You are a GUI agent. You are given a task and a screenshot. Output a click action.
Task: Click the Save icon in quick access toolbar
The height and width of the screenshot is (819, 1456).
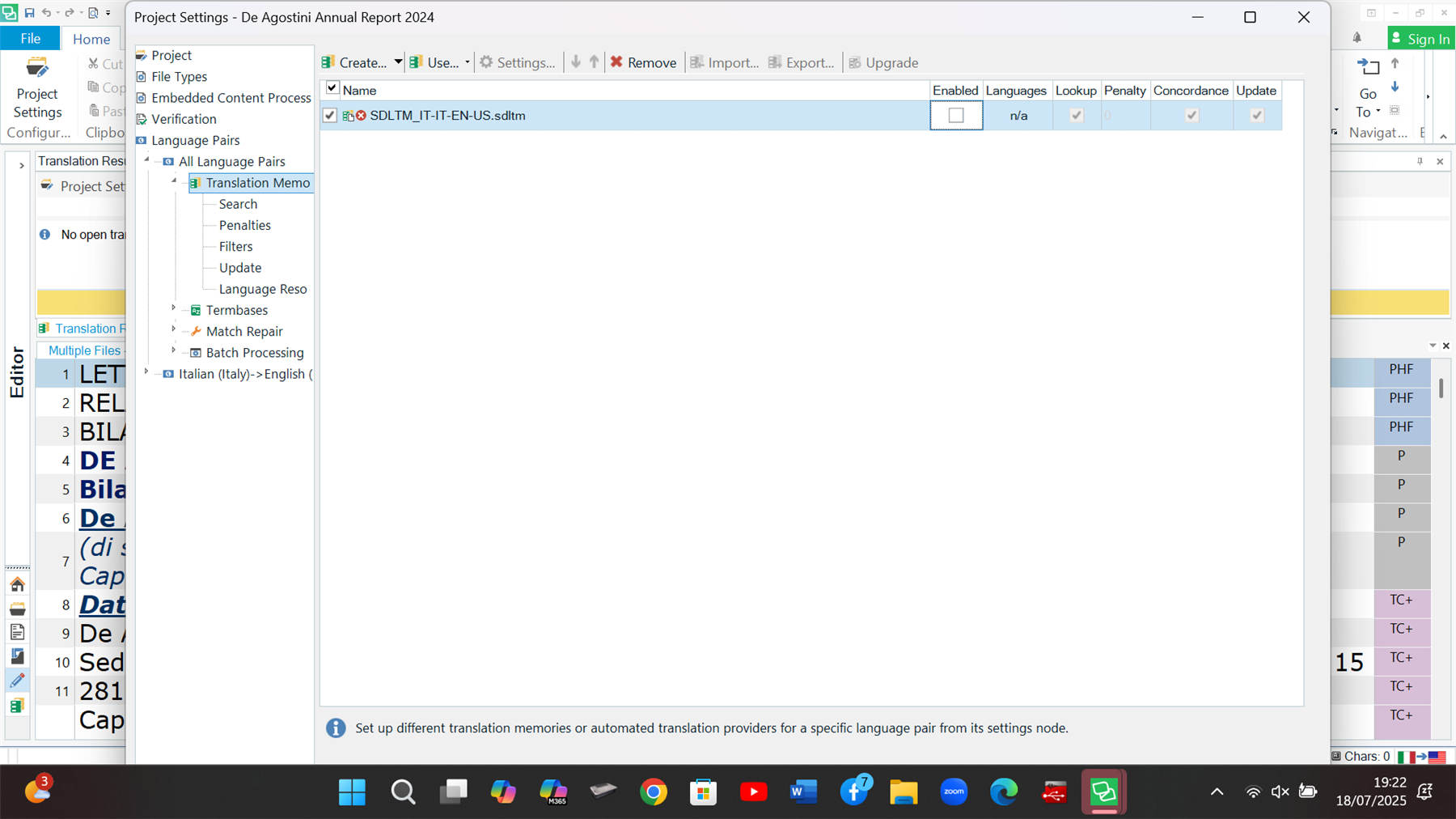click(30, 13)
